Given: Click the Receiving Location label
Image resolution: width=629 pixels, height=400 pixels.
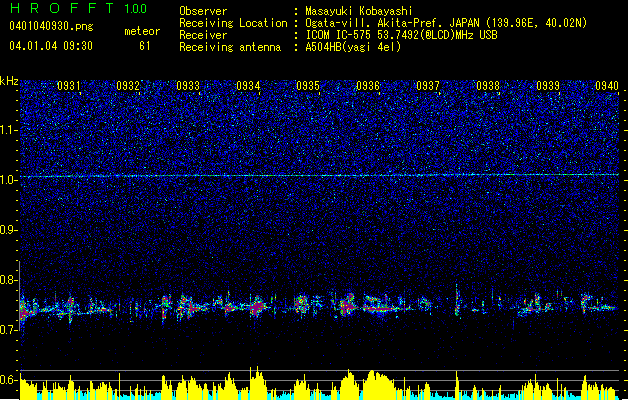Looking at the screenshot, I should tap(233, 23).
